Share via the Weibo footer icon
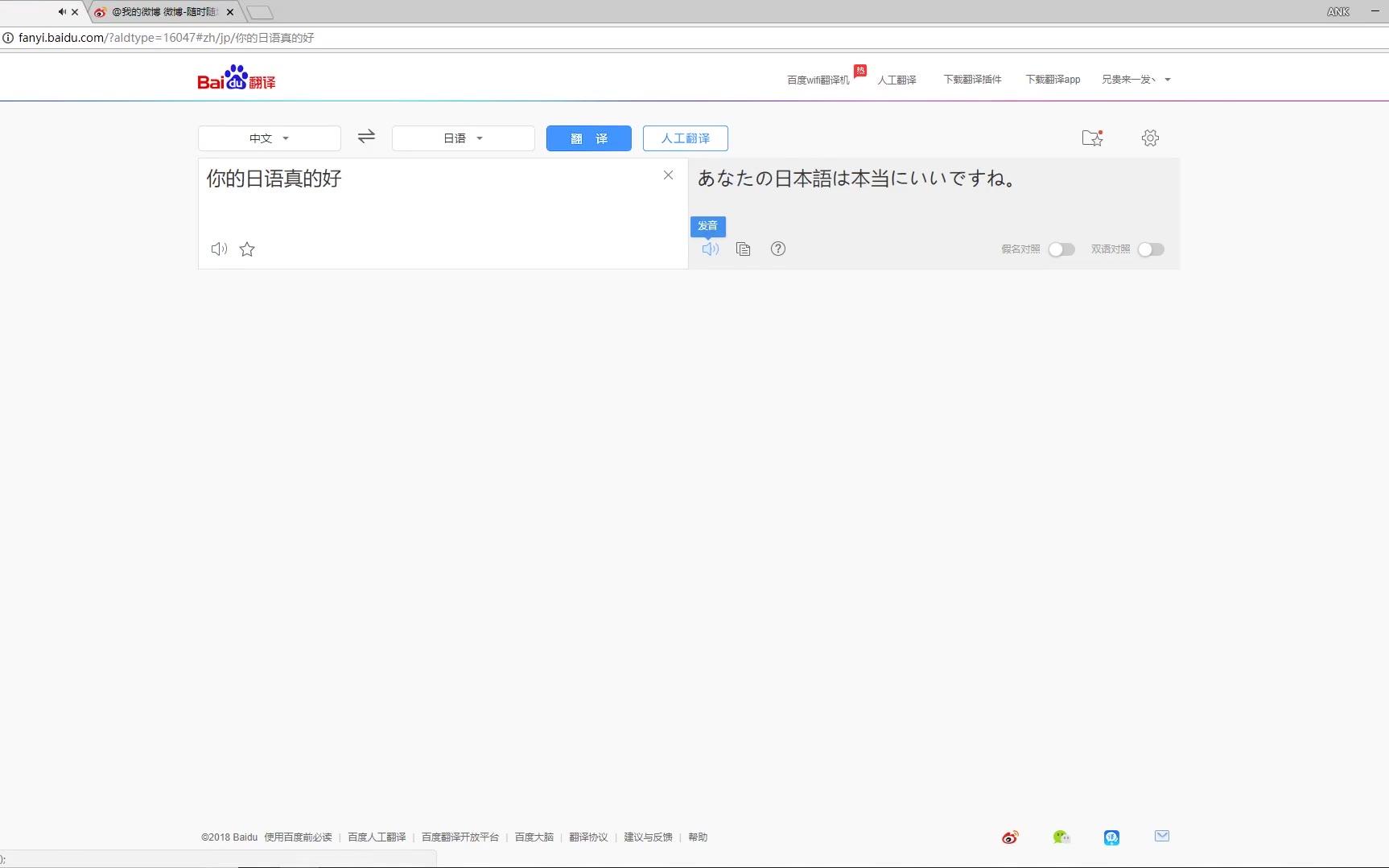The image size is (1389, 868). (1010, 837)
